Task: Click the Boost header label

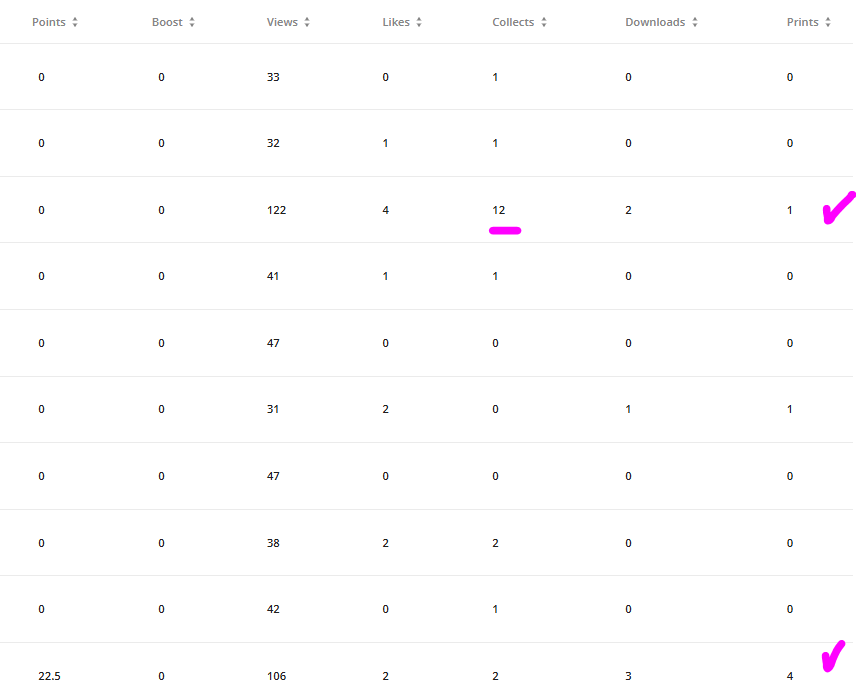Action: point(167,22)
